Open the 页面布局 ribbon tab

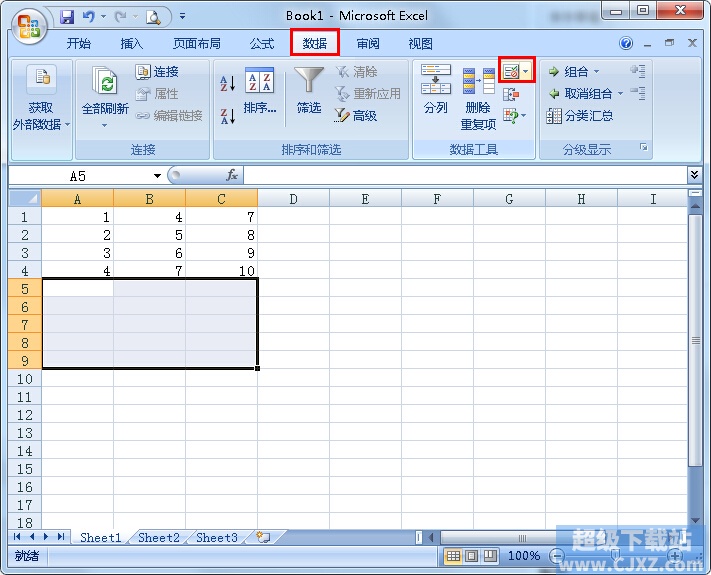(196, 44)
